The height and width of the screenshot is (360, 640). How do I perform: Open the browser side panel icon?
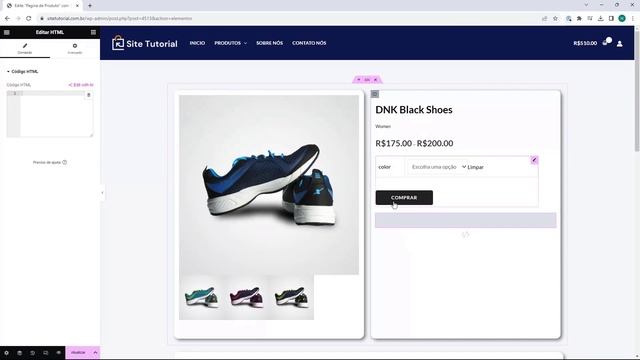[611, 18]
